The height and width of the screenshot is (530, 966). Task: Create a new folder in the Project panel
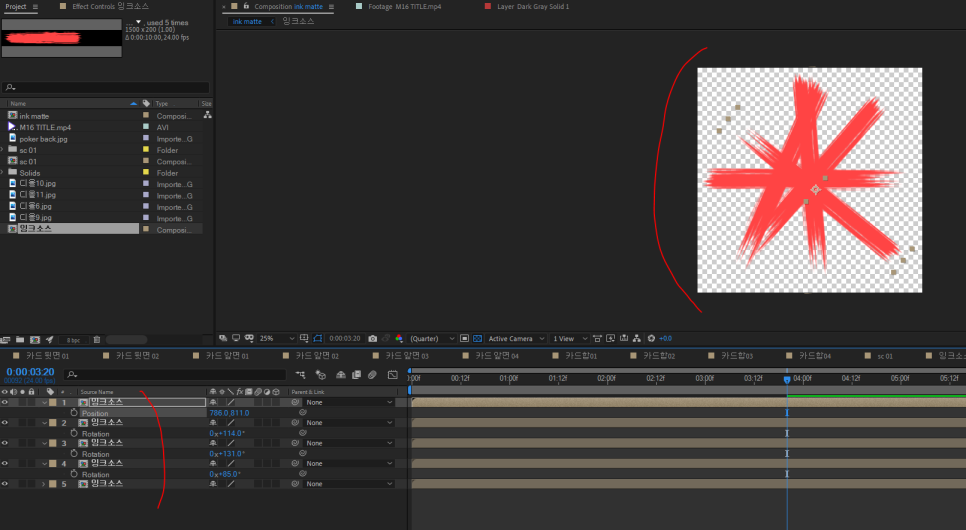(x=20, y=340)
